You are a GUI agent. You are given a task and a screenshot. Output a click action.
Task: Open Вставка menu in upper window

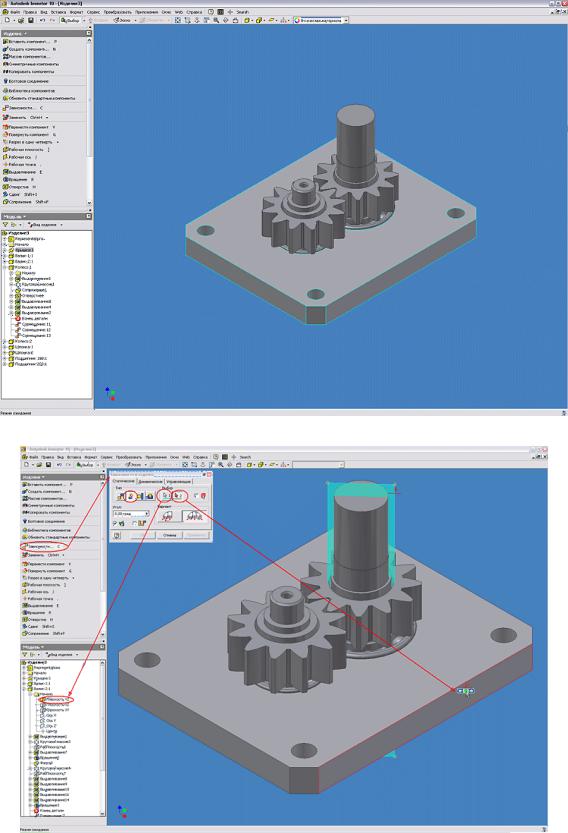[x=58, y=12]
